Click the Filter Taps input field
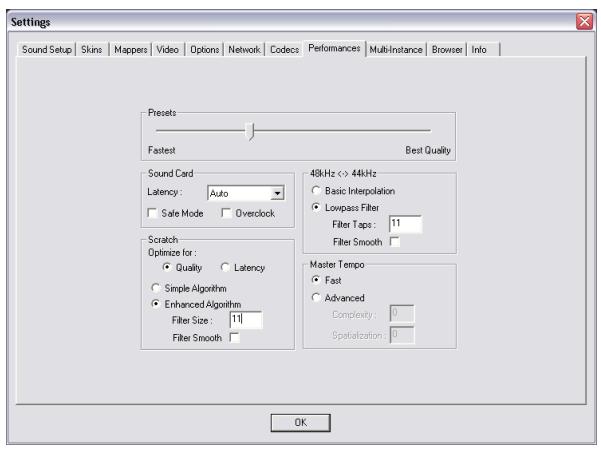601x451 pixels. 406,224
